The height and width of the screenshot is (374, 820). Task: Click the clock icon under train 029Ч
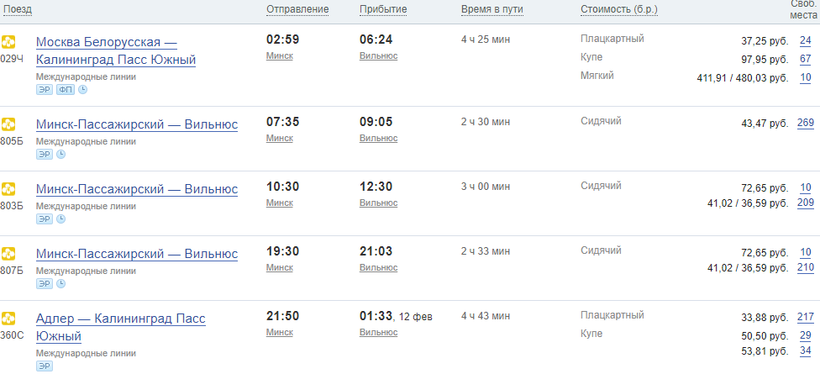coord(83,89)
